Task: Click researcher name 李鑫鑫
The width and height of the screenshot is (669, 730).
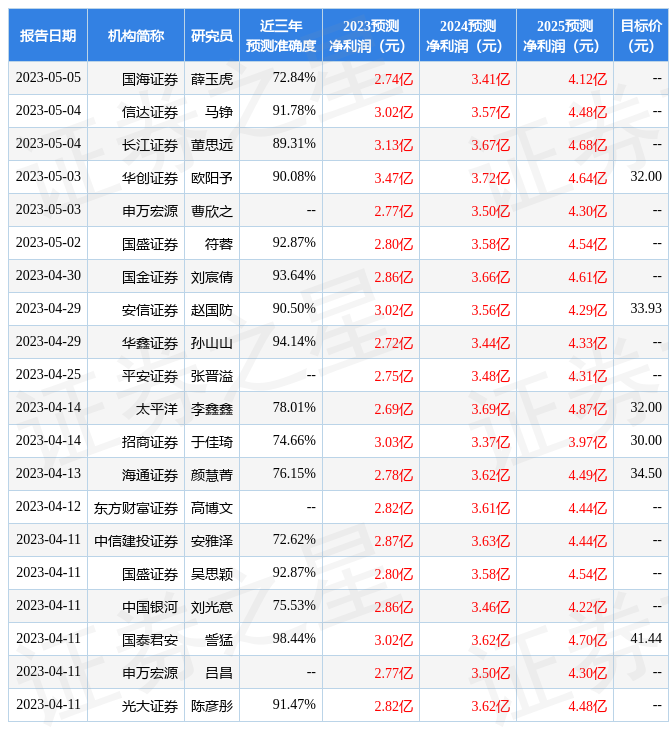Action: point(212,409)
